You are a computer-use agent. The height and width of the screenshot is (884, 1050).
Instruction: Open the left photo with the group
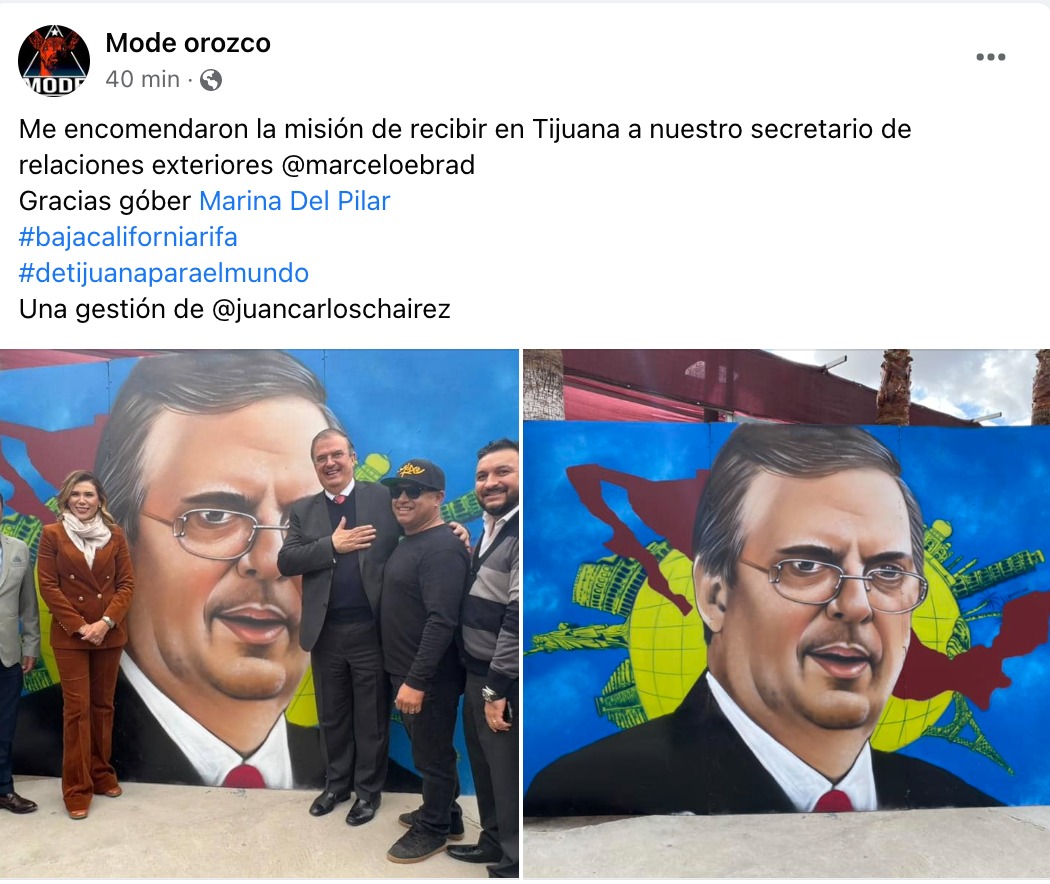click(259, 613)
